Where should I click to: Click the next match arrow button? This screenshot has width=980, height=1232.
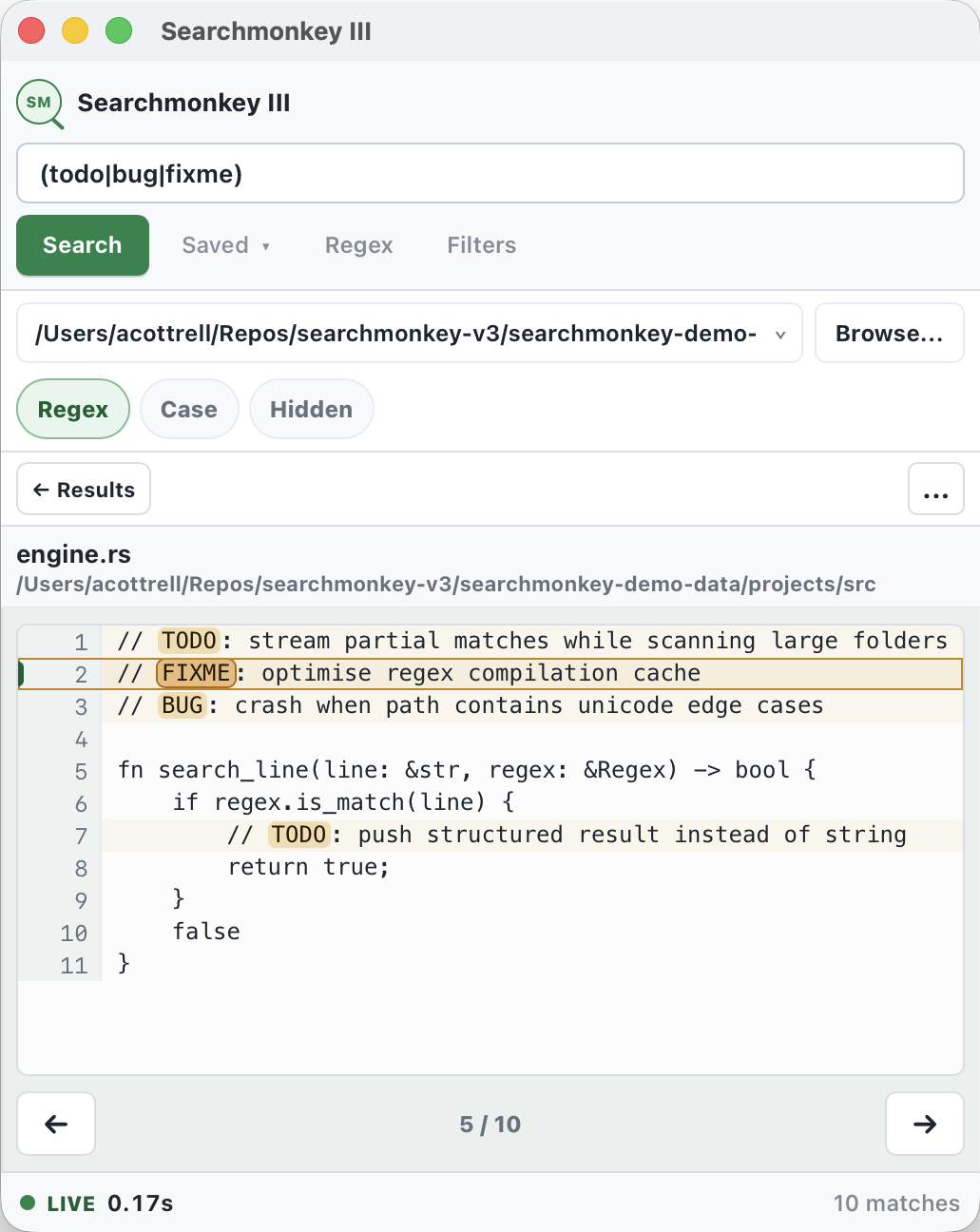tap(924, 1124)
